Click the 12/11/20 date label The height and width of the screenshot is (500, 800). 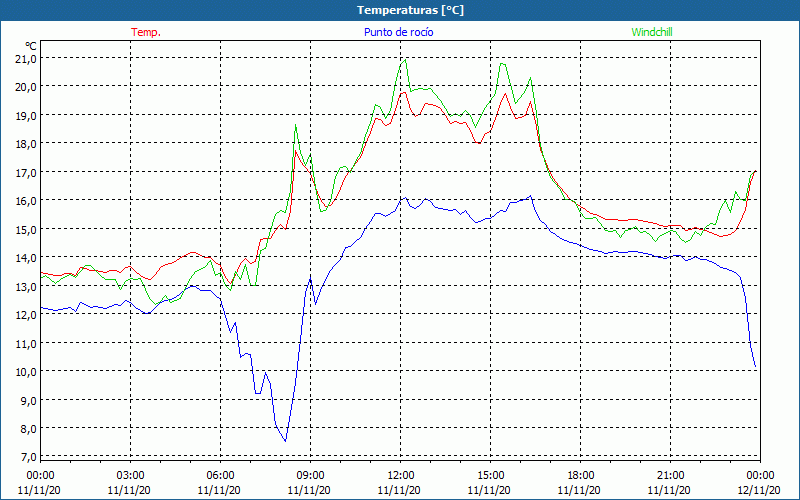coord(759,490)
